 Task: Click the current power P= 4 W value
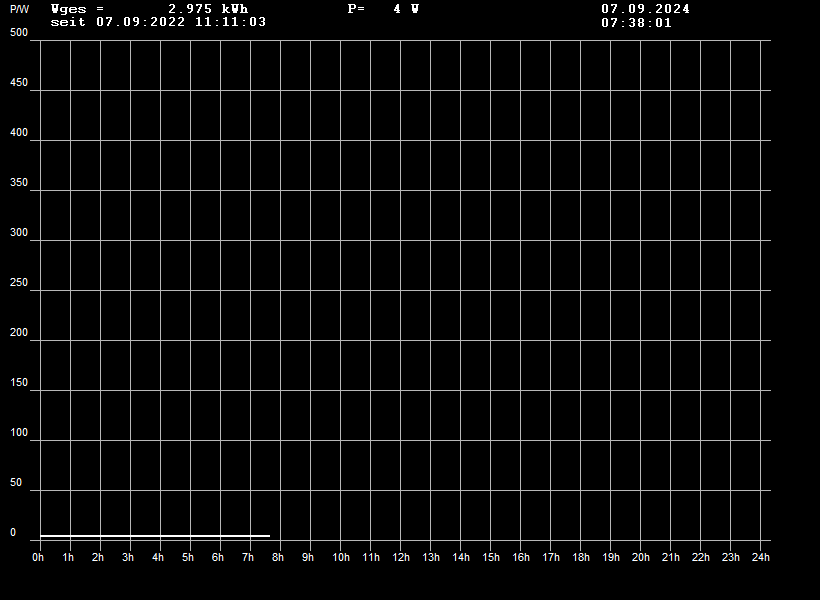coord(383,9)
